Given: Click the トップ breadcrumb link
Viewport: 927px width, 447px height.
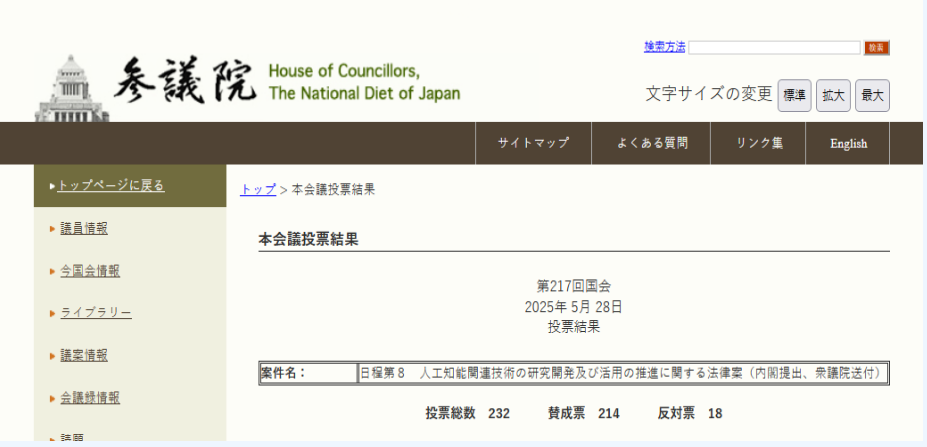Looking at the screenshot, I should pos(258,190).
